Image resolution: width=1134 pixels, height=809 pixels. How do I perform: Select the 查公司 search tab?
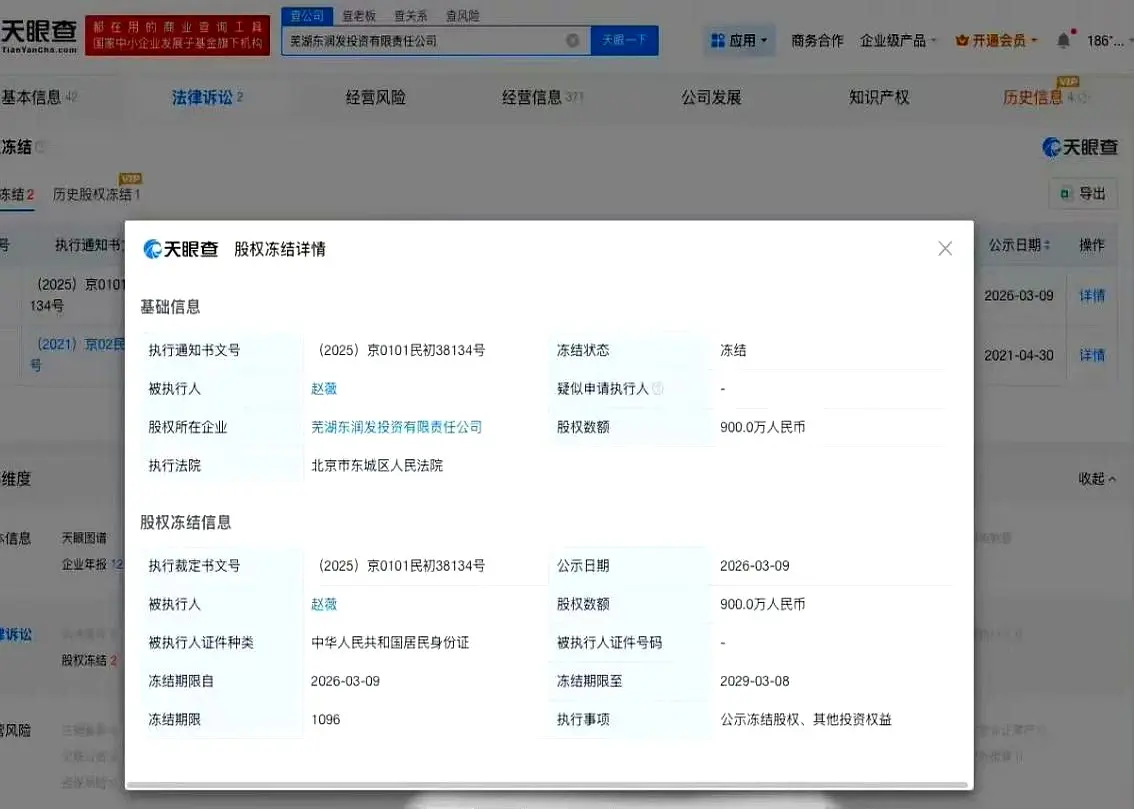(x=307, y=16)
